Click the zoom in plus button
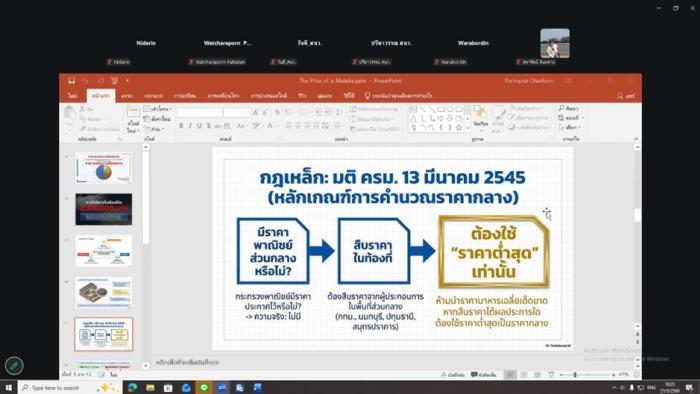The width and height of the screenshot is (700, 394). pos(614,375)
